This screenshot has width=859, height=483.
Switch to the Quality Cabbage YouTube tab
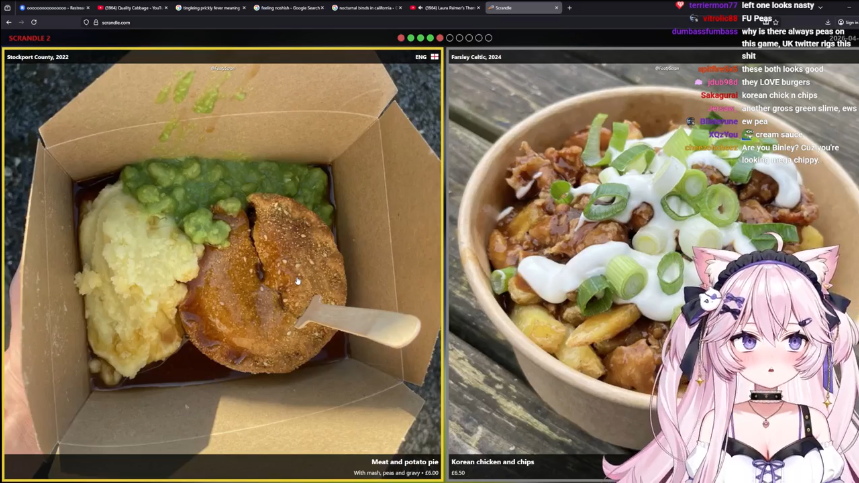point(132,8)
